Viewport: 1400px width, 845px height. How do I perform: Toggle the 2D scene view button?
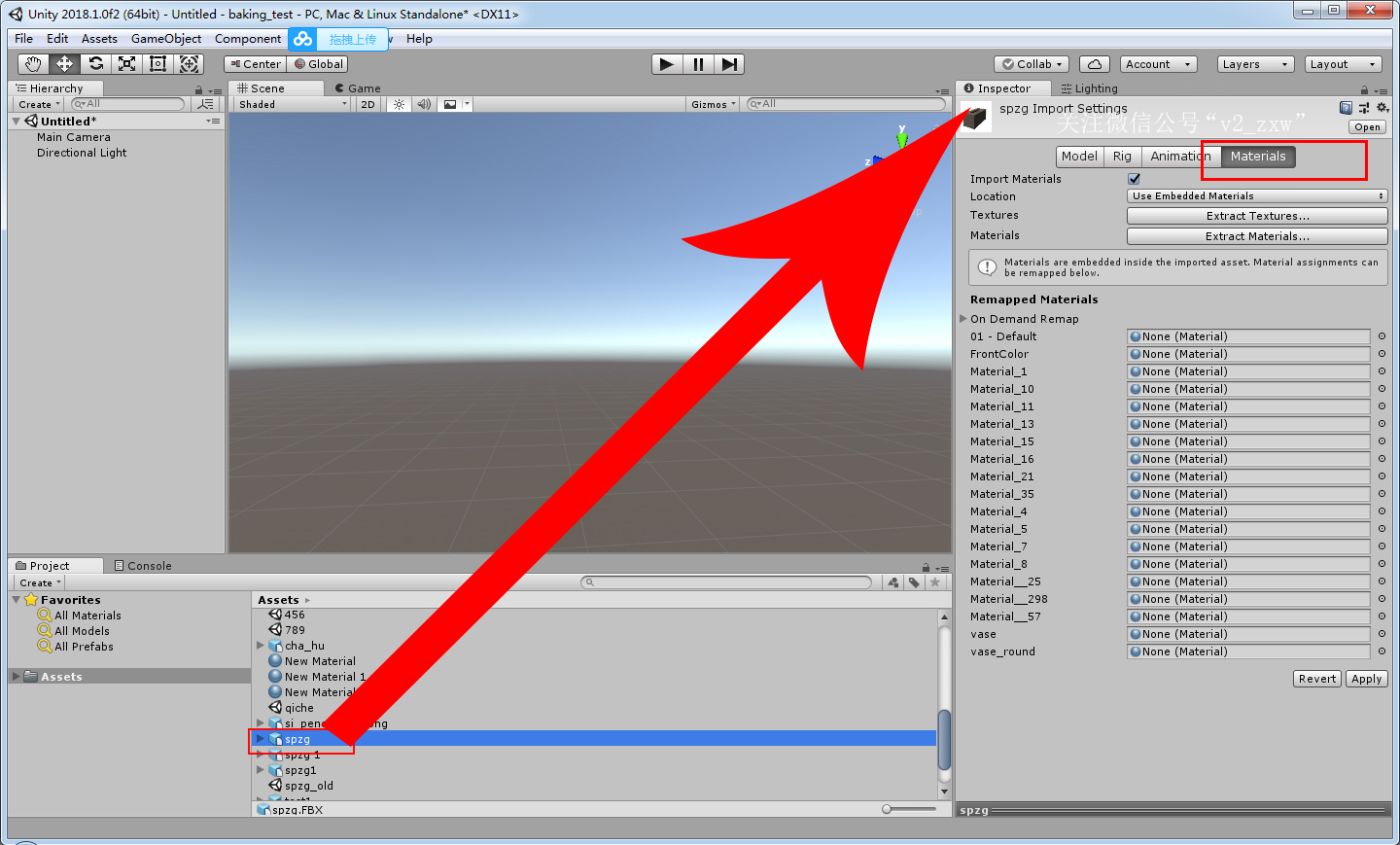pyautogui.click(x=367, y=104)
